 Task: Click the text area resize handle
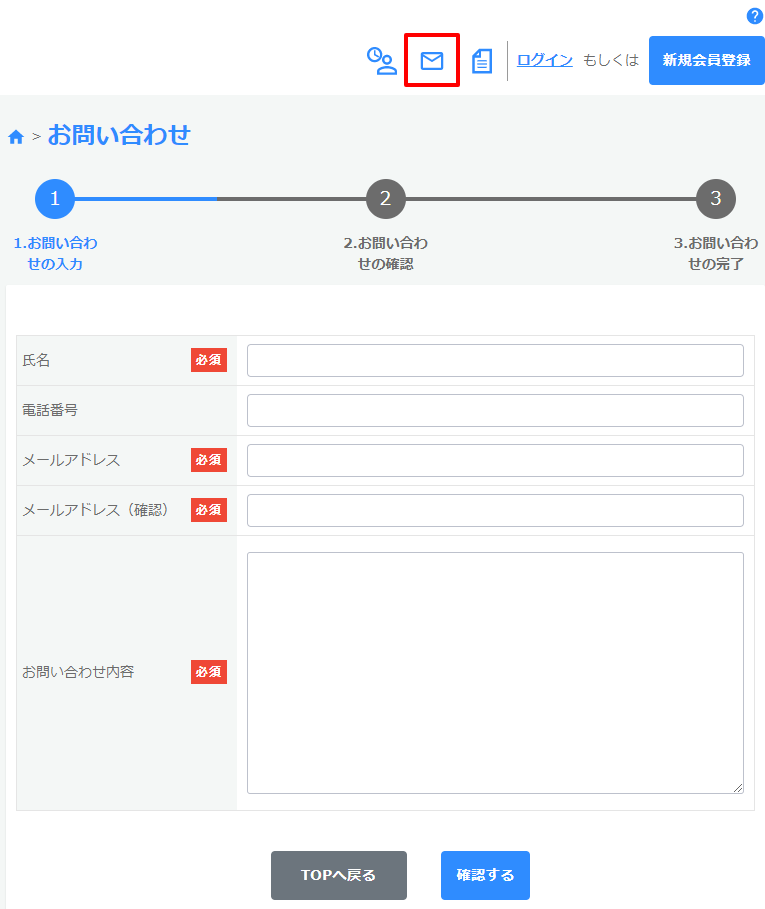(738, 788)
